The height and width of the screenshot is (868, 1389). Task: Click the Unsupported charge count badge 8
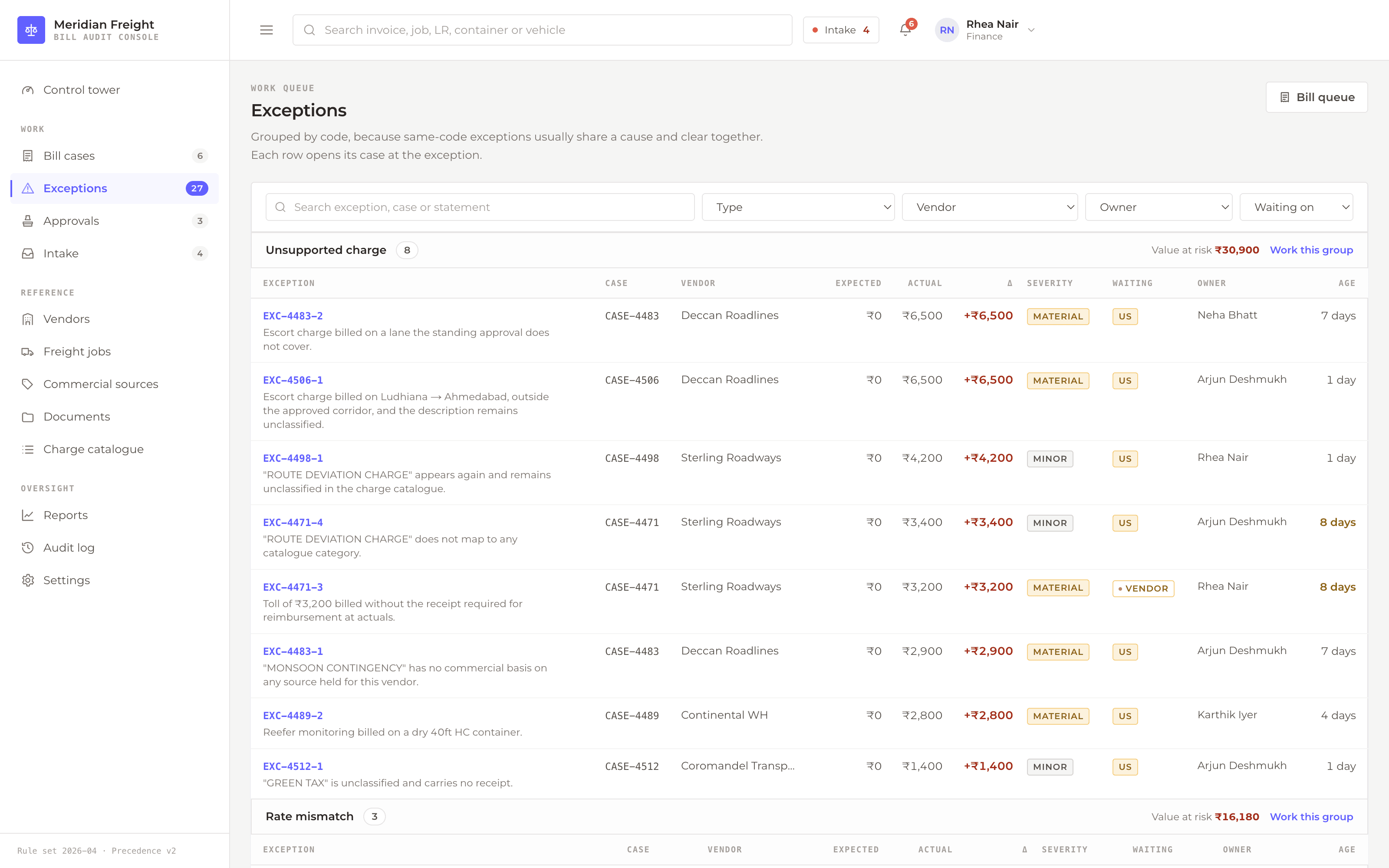[407, 250]
